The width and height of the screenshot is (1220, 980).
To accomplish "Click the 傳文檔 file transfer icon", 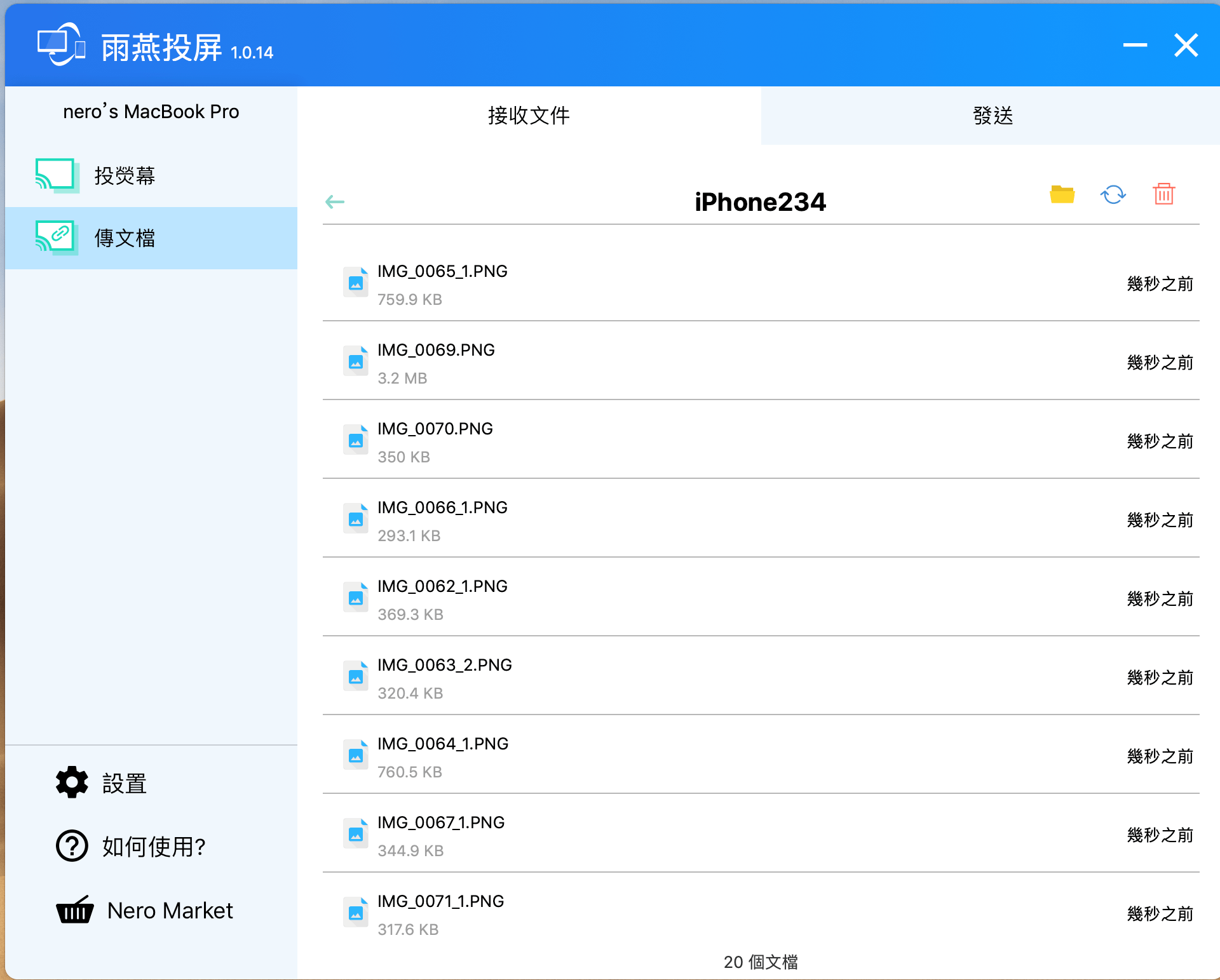I will coord(57,238).
